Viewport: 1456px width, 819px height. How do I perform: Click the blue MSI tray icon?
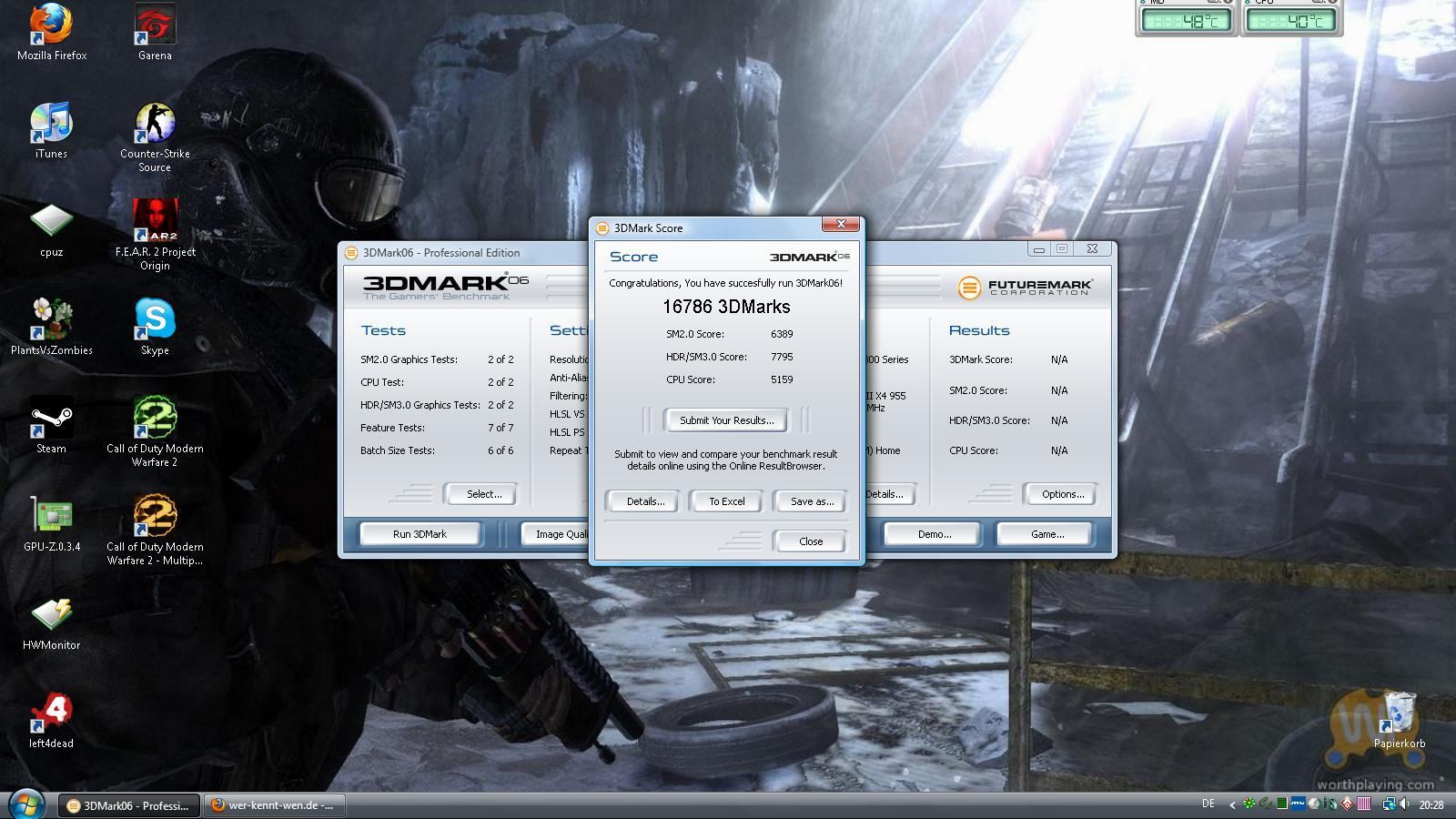pyautogui.click(x=1299, y=804)
